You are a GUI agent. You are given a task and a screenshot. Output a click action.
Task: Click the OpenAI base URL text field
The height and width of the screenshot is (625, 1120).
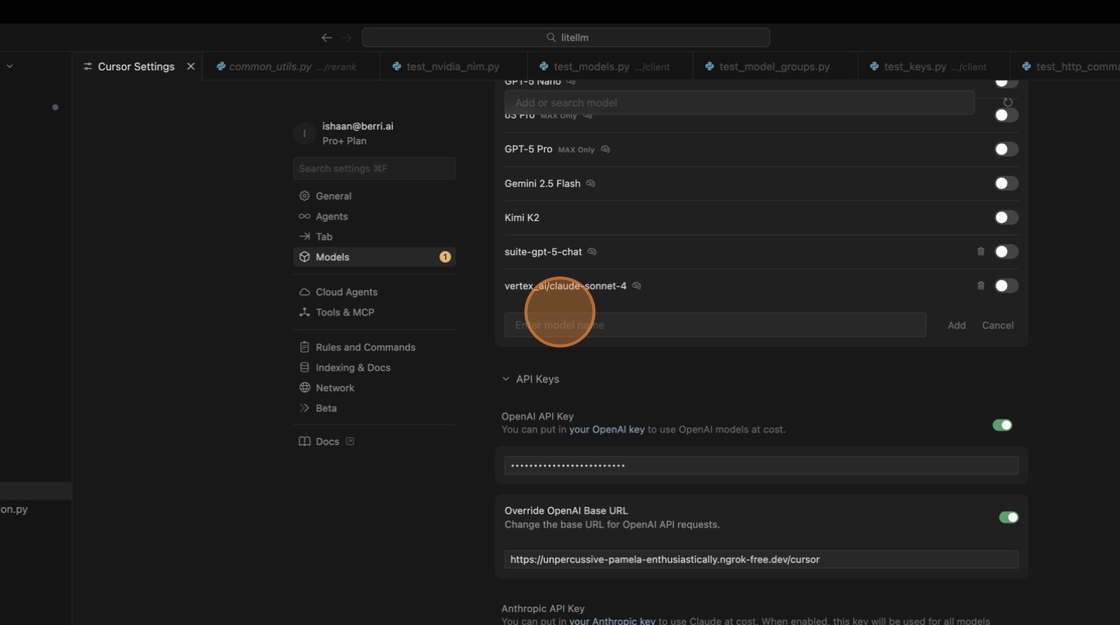click(x=760, y=559)
